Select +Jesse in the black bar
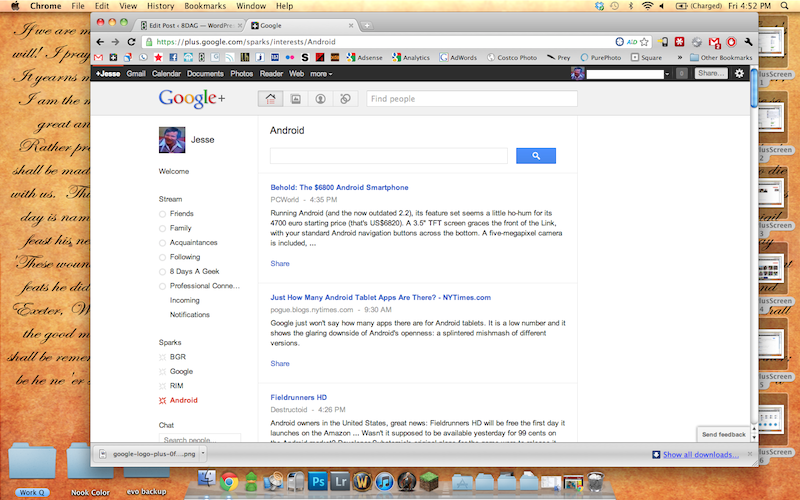The width and height of the screenshot is (800, 500). click(108, 74)
